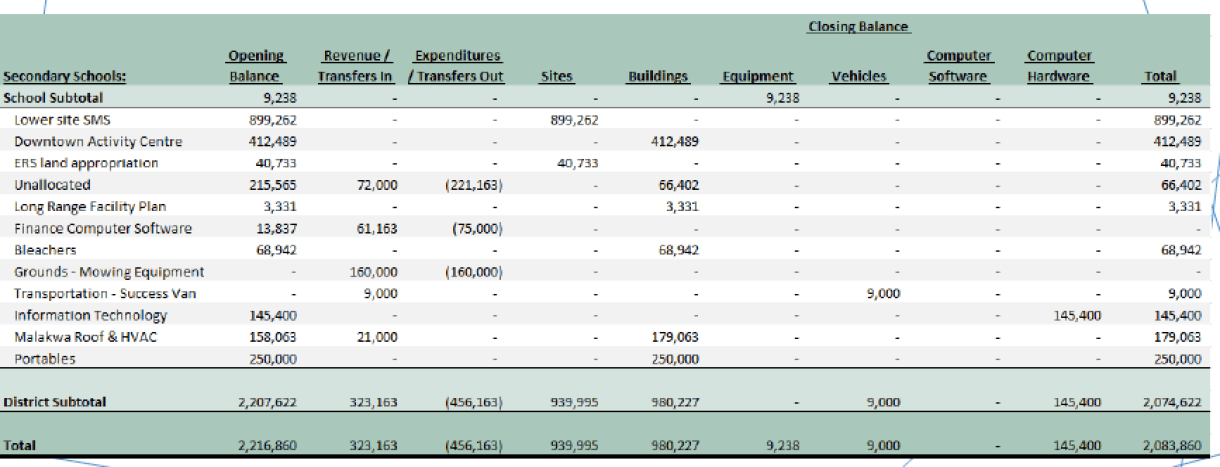Click the Buildings column header
Screen dimensions: 1220x467
pyautogui.click(x=656, y=76)
